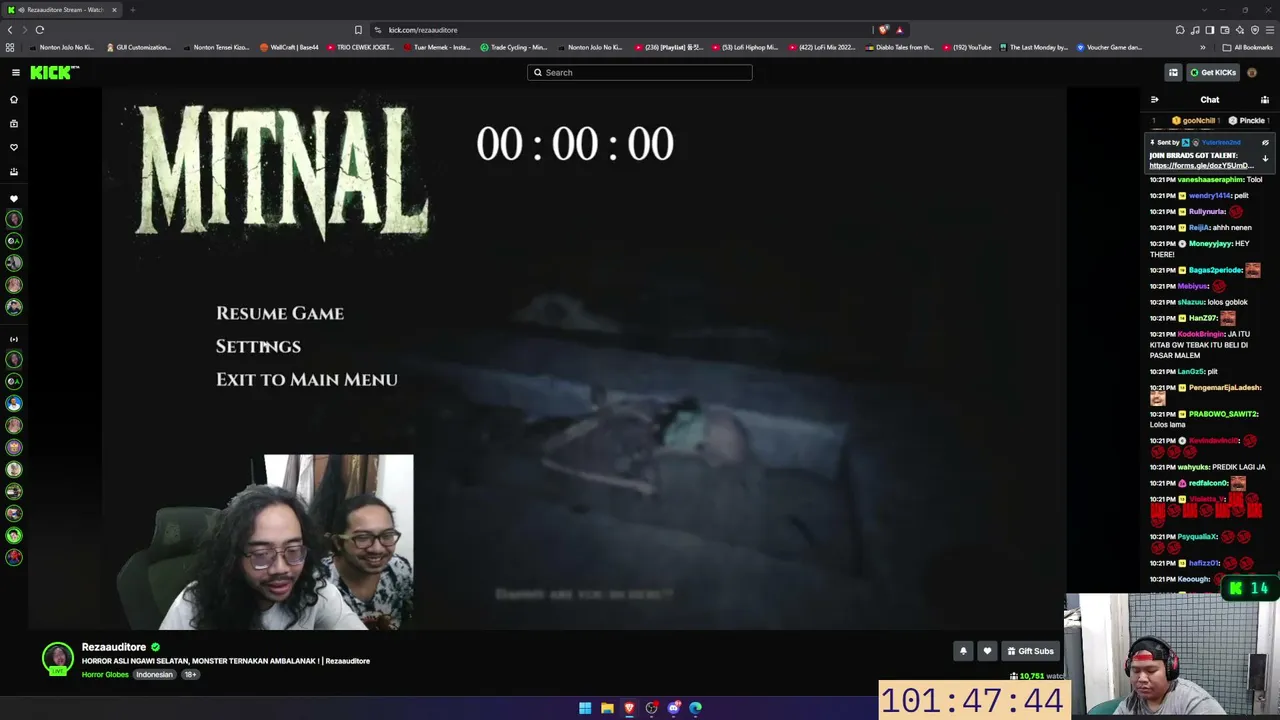Toggle the browser sidebar panel icon
This screenshot has height=720, width=1280.
tap(1210, 30)
